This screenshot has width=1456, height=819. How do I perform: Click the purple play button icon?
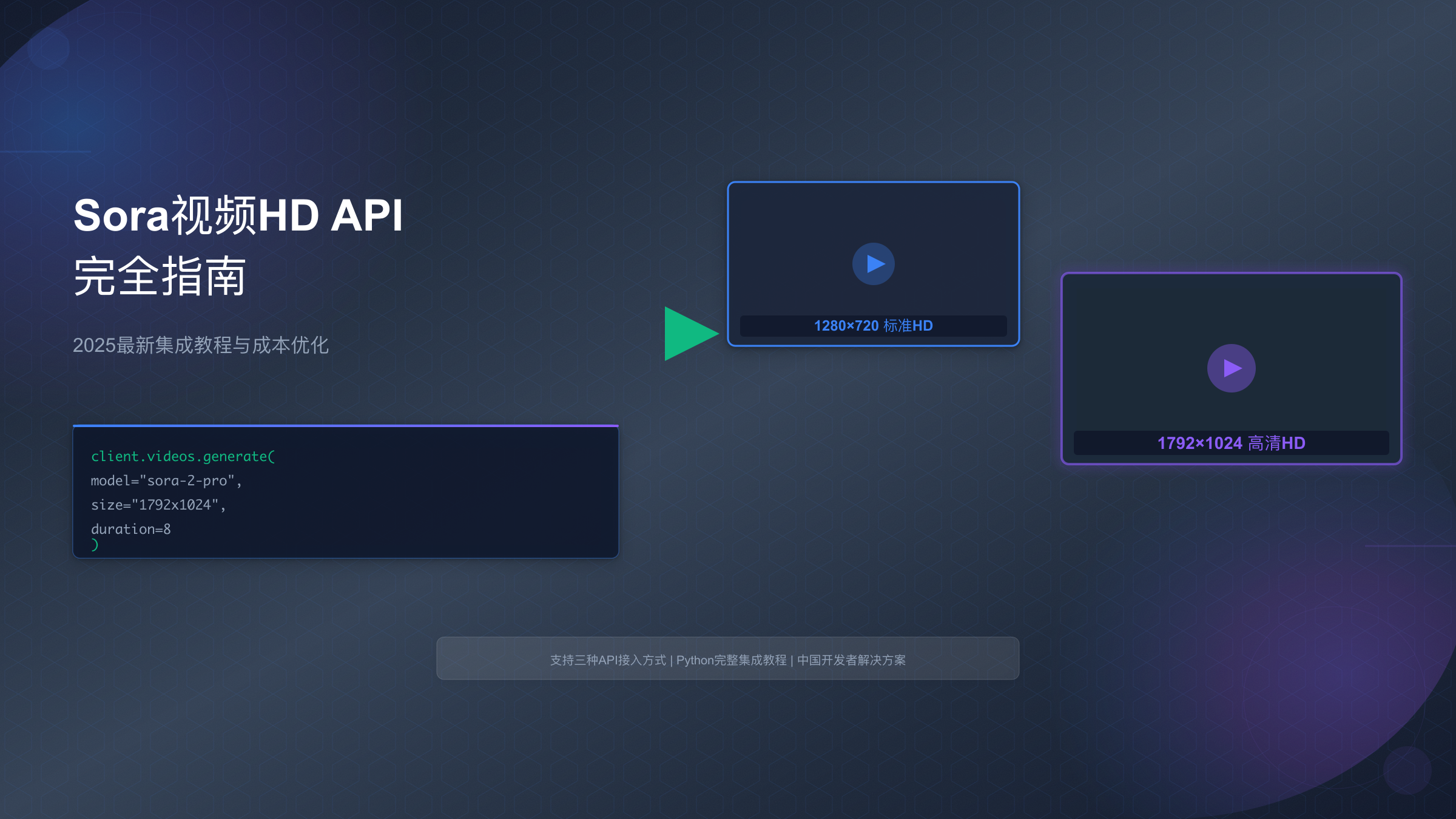1231,368
